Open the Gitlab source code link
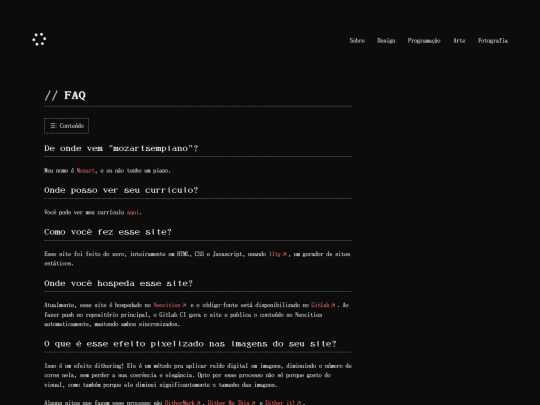The height and width of the screenshot is (405, 540). 323,305
